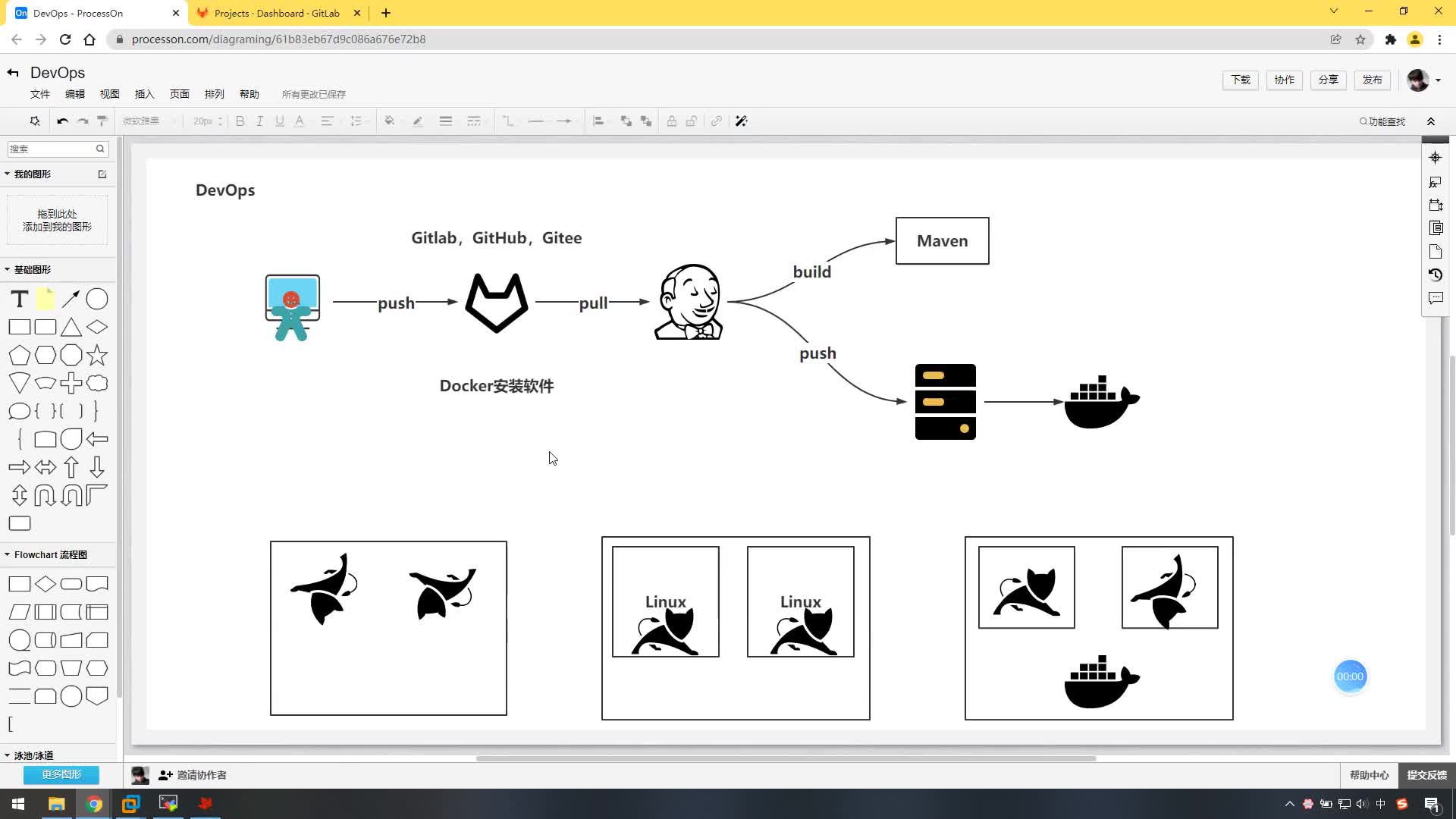Toggle underline formatting in toolbar

[279, 121]
